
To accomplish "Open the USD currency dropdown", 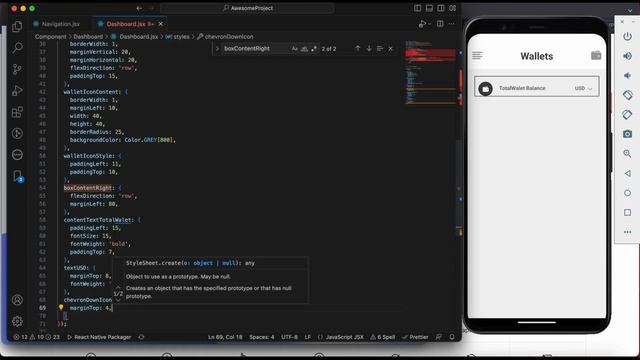I will tap(583, 88).
